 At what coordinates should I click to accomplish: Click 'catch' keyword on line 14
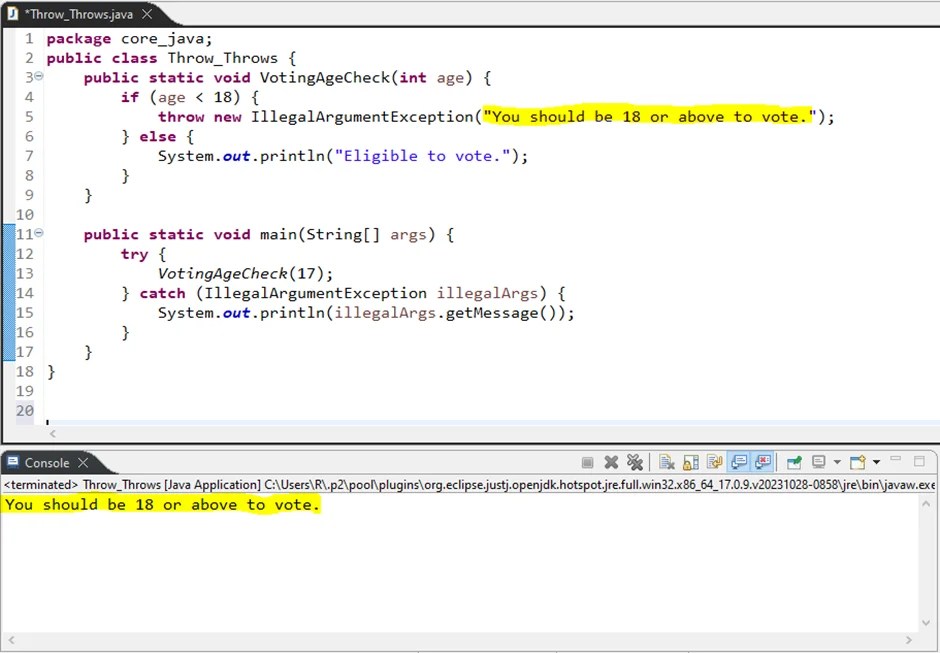tap(162, 293)
